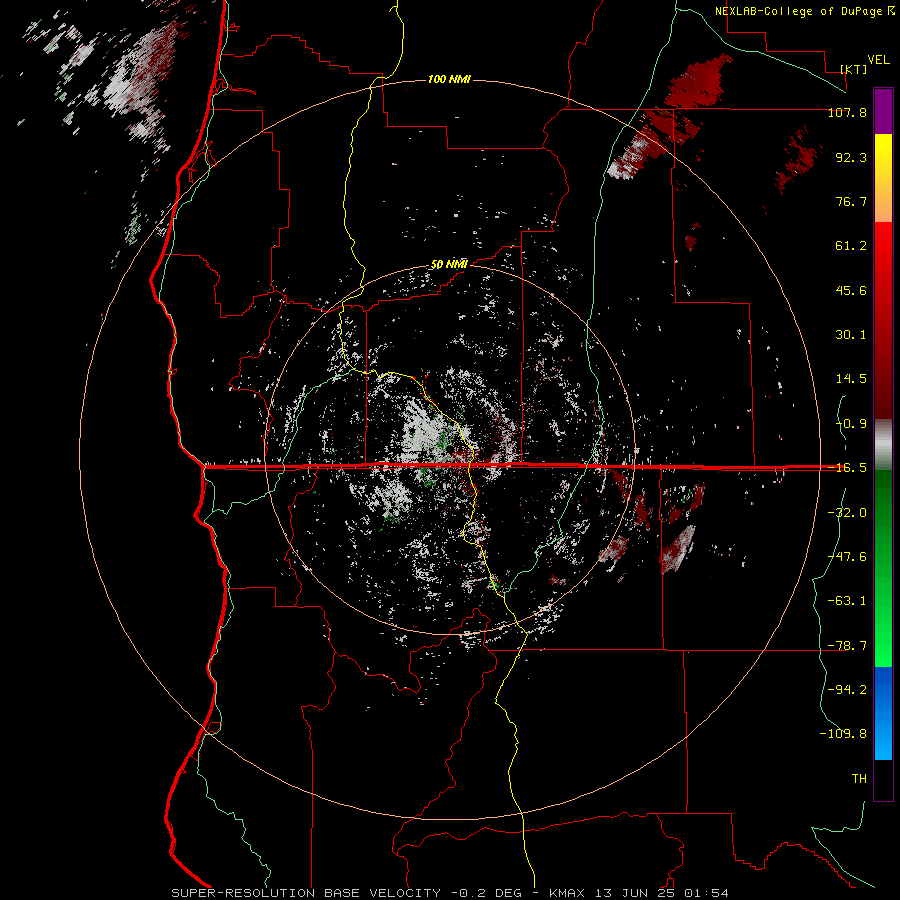Click the -63.1 legend value
The image size is (900, 900).
tap(847, 601)
